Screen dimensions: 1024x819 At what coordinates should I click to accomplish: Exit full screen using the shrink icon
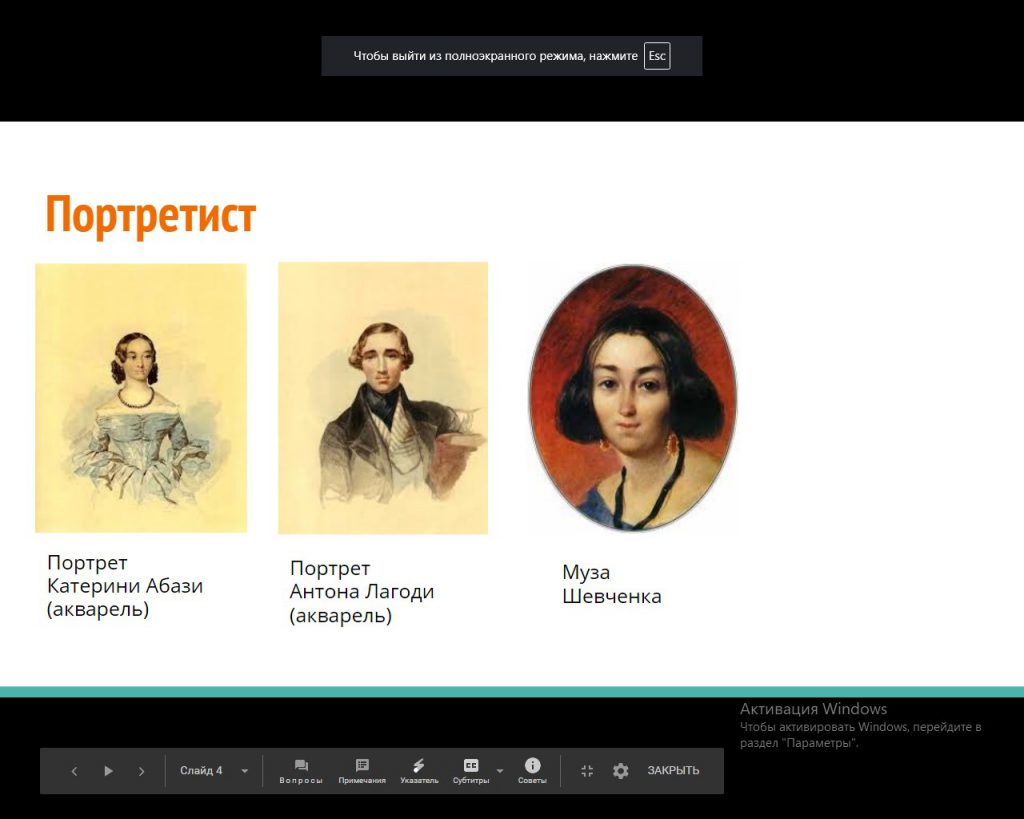(x=587, y=771)
